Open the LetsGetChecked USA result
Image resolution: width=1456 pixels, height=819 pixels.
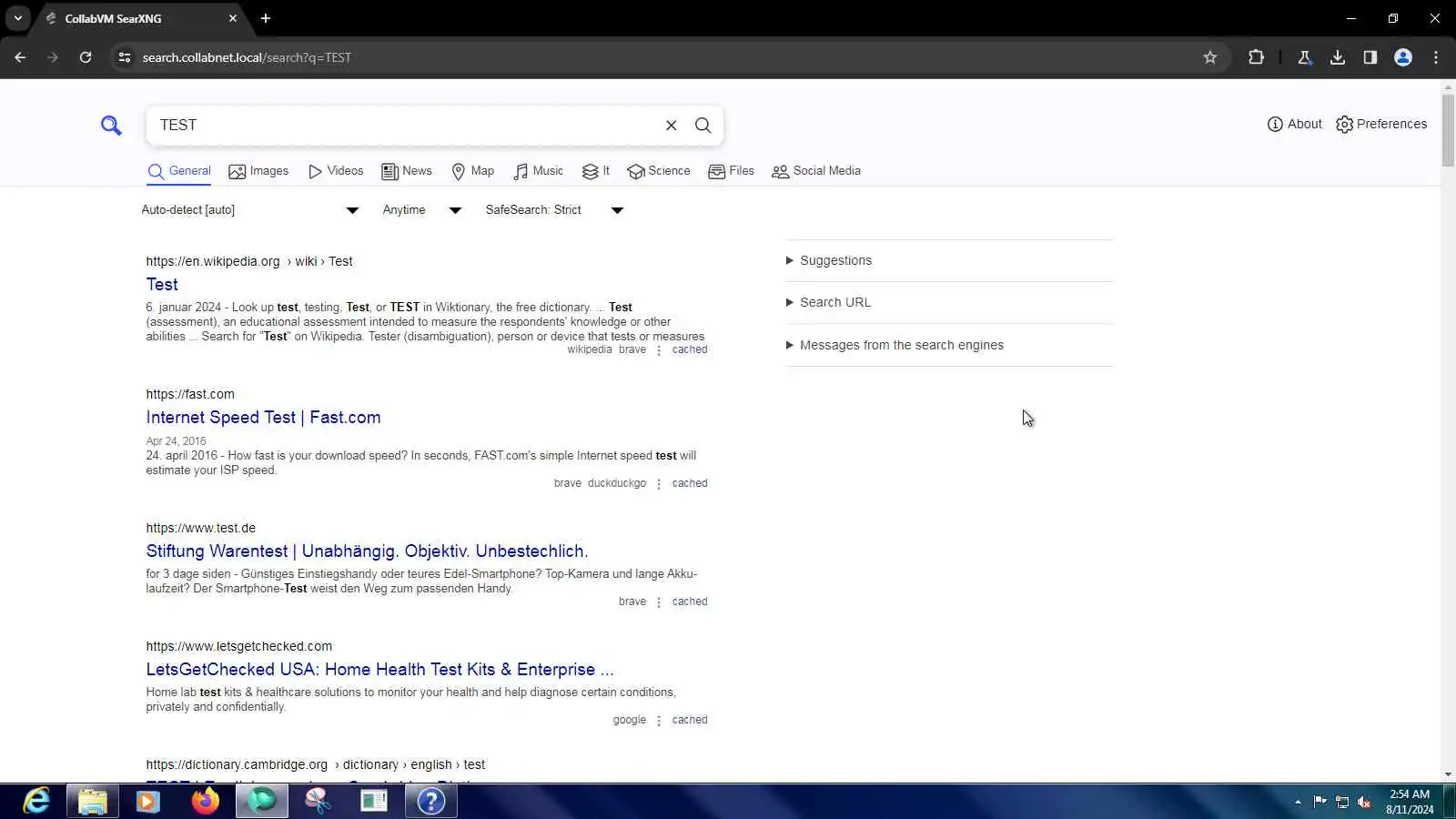click(x=380, y=670)
